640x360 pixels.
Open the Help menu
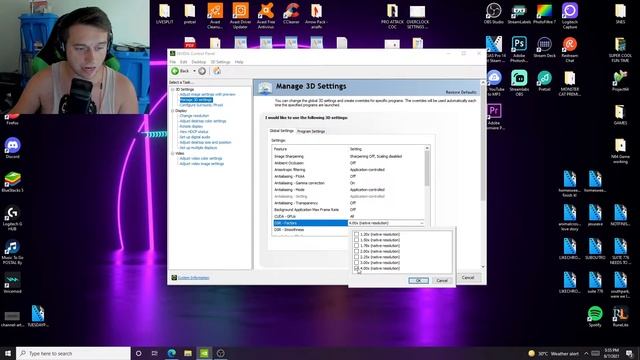point(239,62)
